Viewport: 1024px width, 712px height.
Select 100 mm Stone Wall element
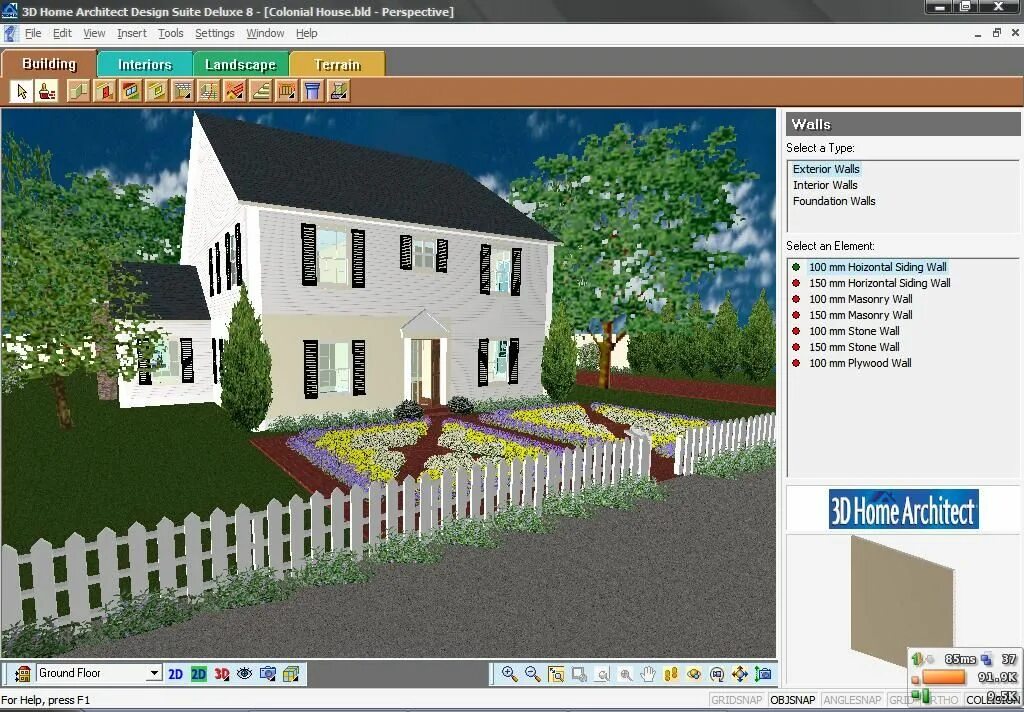tap(854, 331)
